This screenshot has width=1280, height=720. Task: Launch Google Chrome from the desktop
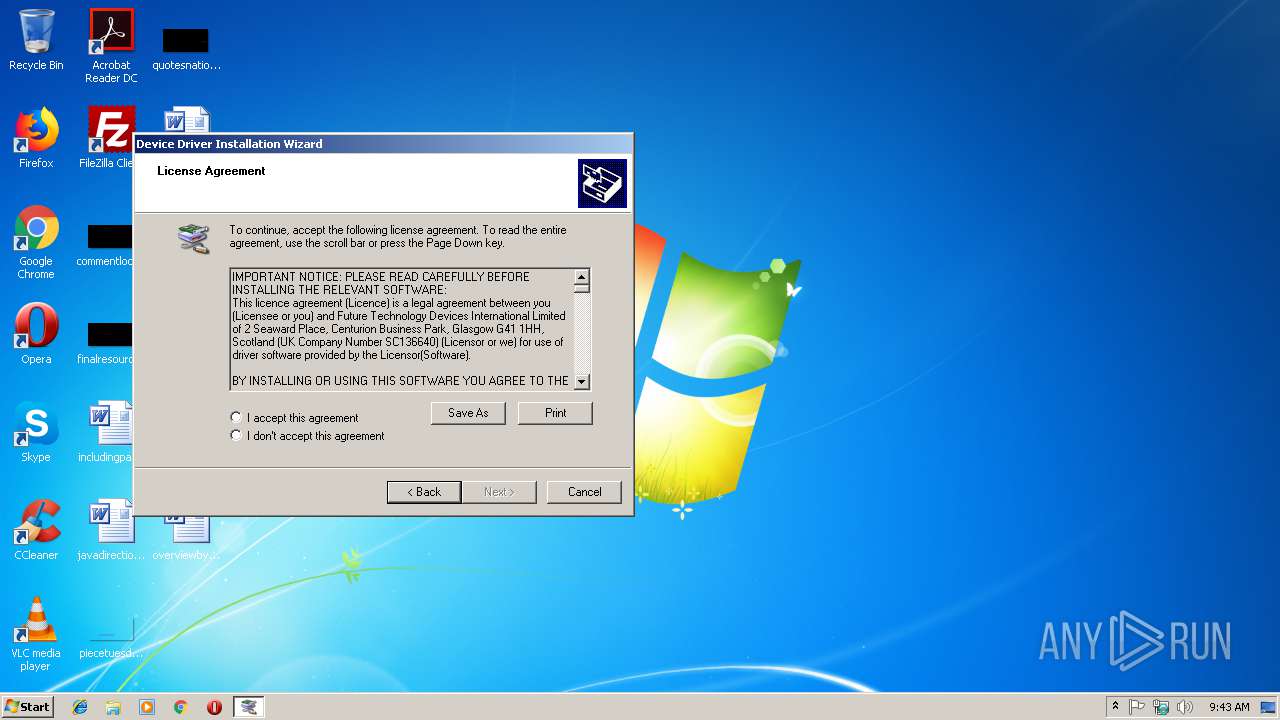coord(36,242)
